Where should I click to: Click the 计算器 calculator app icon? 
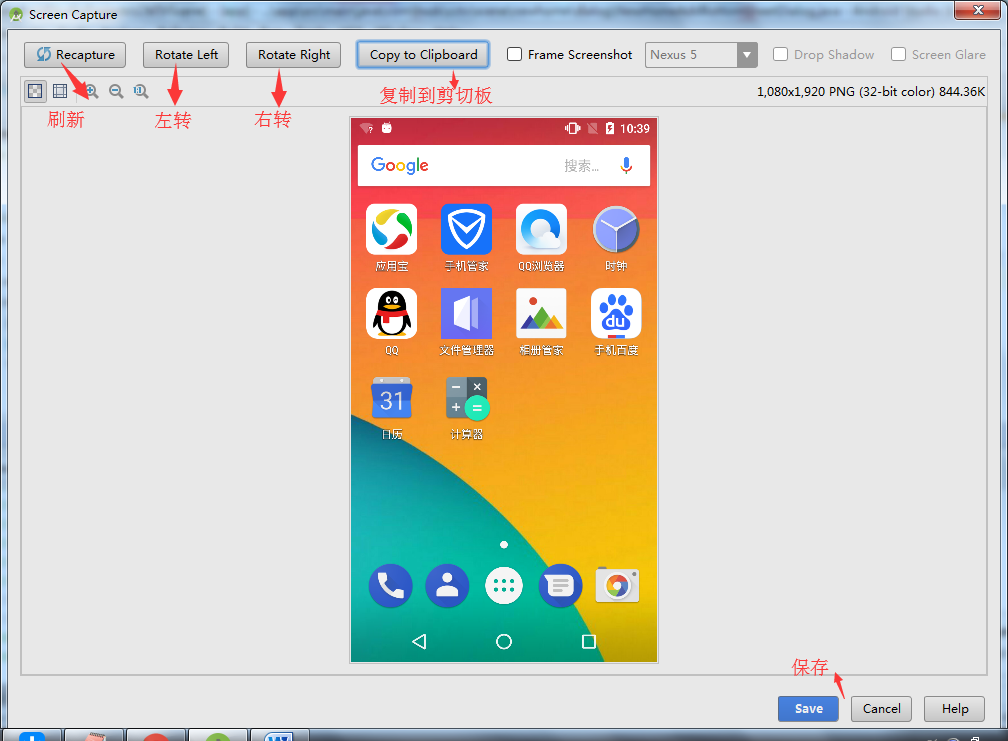pos(467,398)
